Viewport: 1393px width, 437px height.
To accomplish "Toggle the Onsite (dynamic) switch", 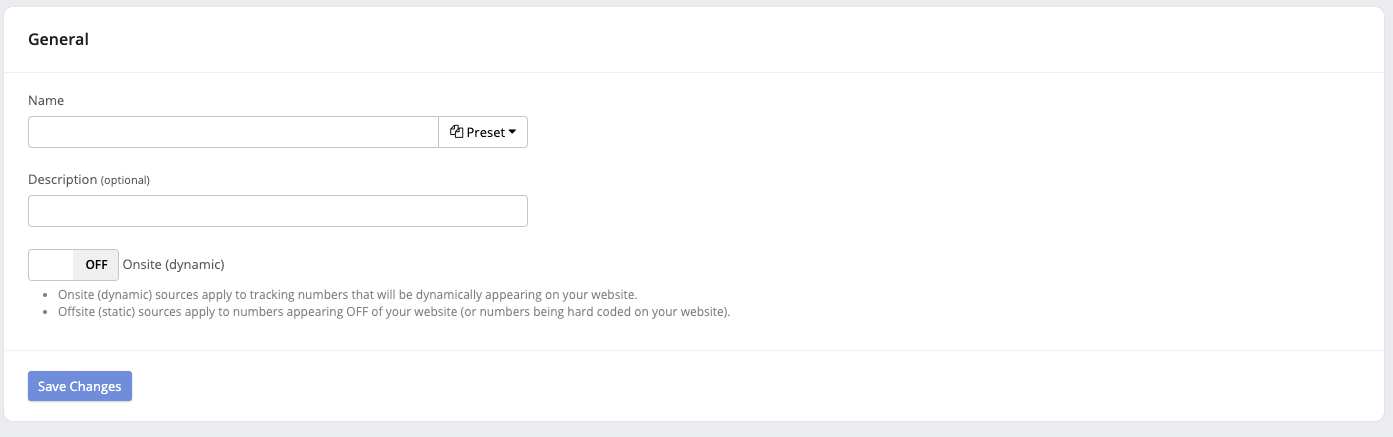I will point(73,265).
